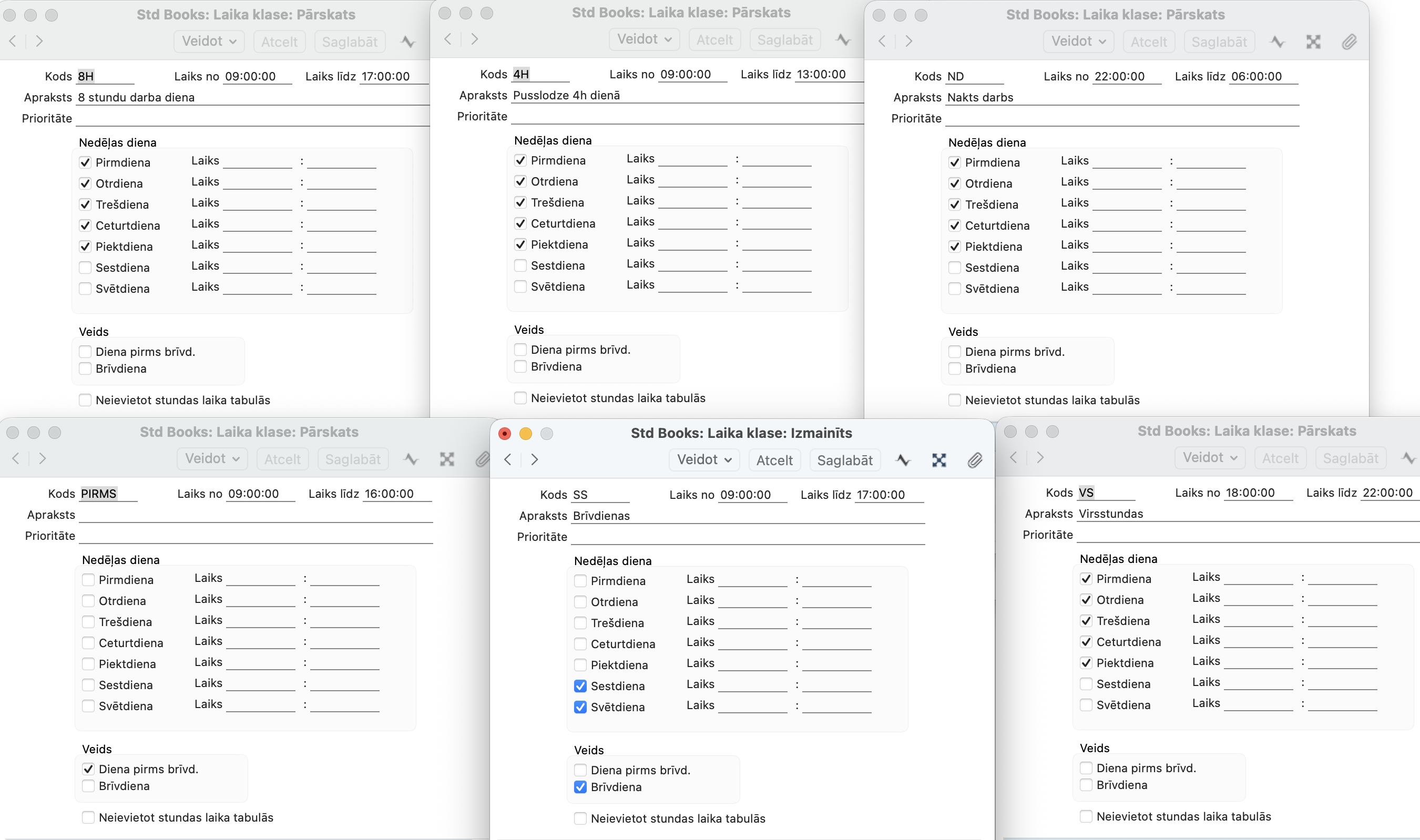Click paperclip attachment icon in ND window
The height and width of the screenshot is (840, 1420).
(x=1349, y=42)
